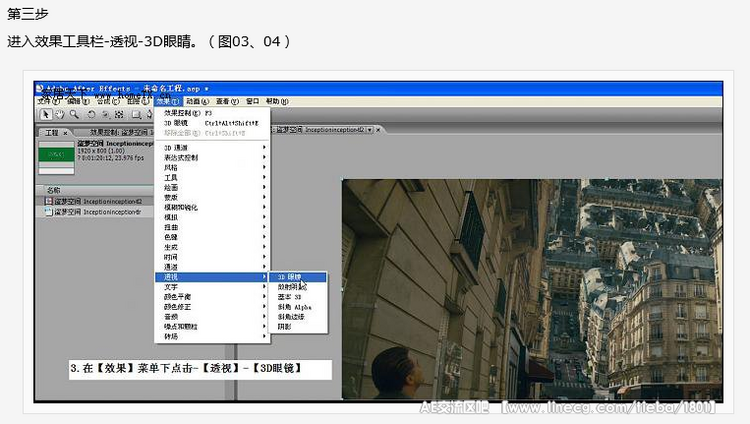750x424 pixels.
Task: Select the Rectangular Mask tool
Action: point(136,114)
